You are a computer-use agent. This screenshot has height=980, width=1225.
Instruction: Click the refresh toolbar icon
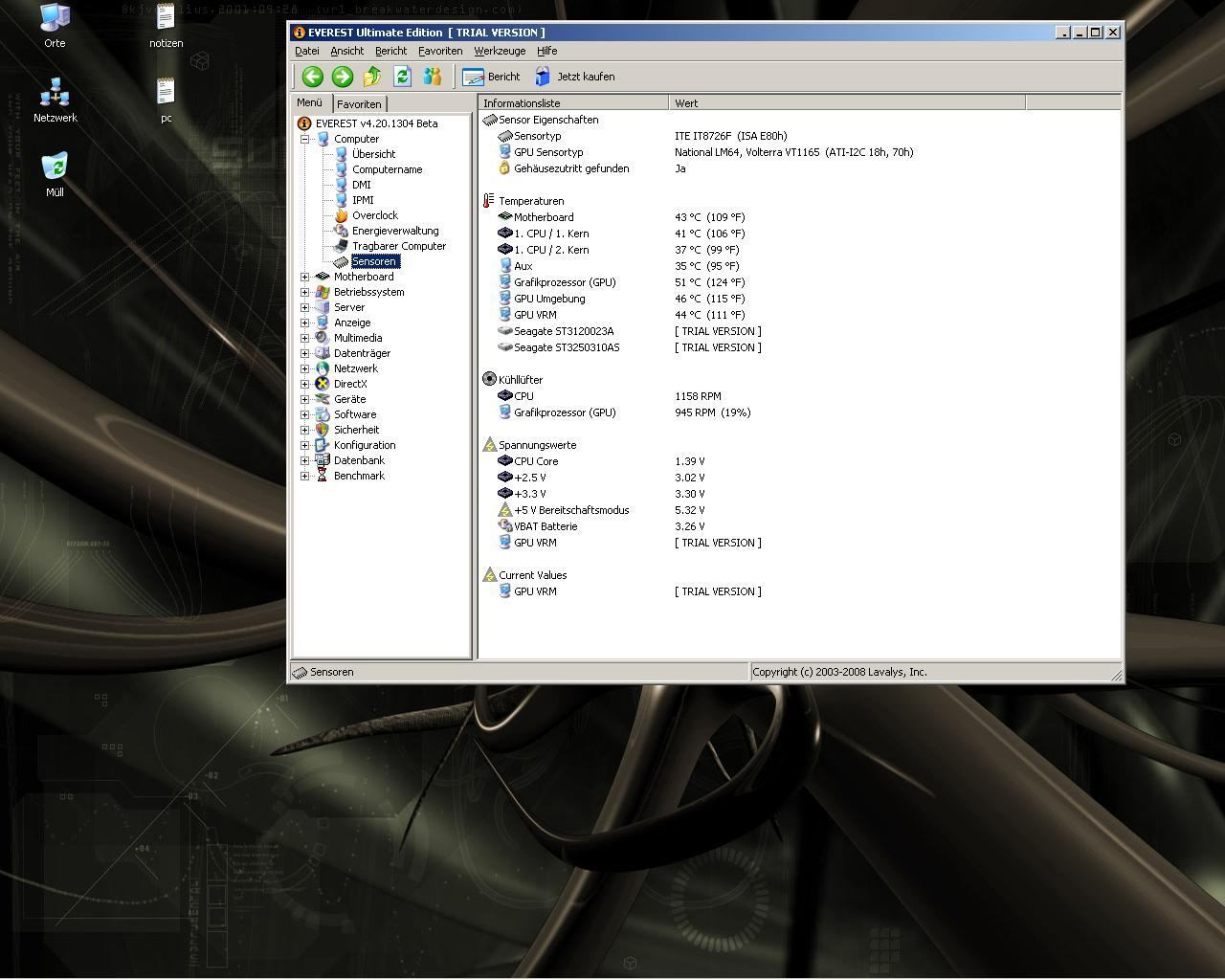[402, 77]
